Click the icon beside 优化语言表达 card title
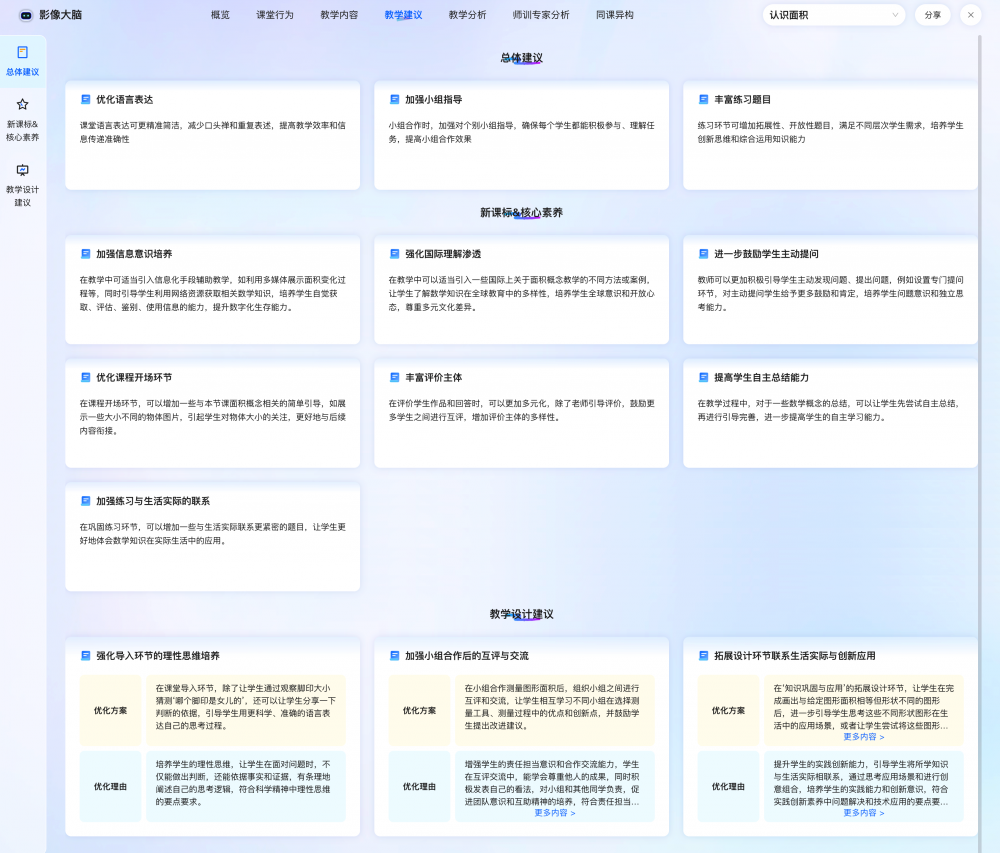This screenshot has height=853, width=1000. [x=85, y=99]
